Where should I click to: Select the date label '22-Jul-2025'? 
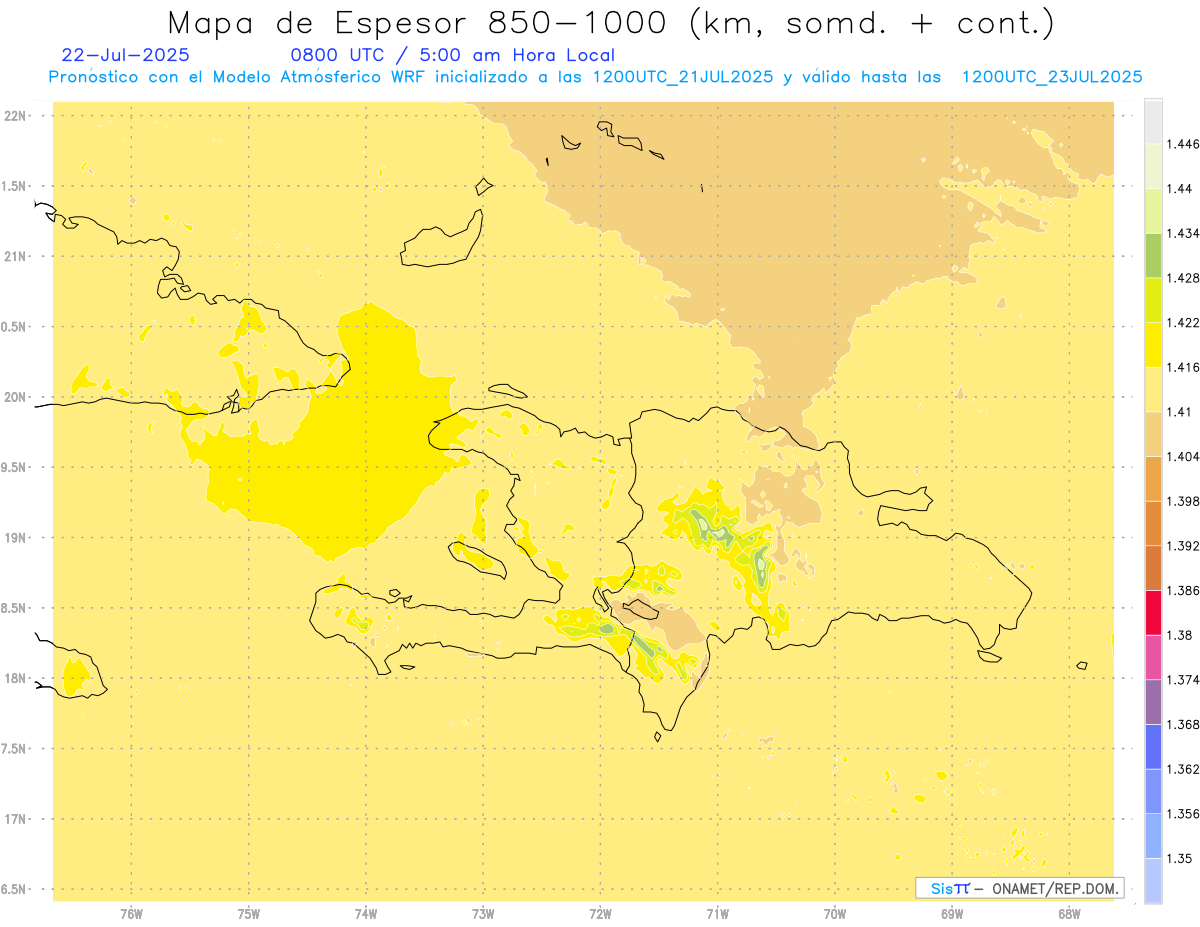125,55
